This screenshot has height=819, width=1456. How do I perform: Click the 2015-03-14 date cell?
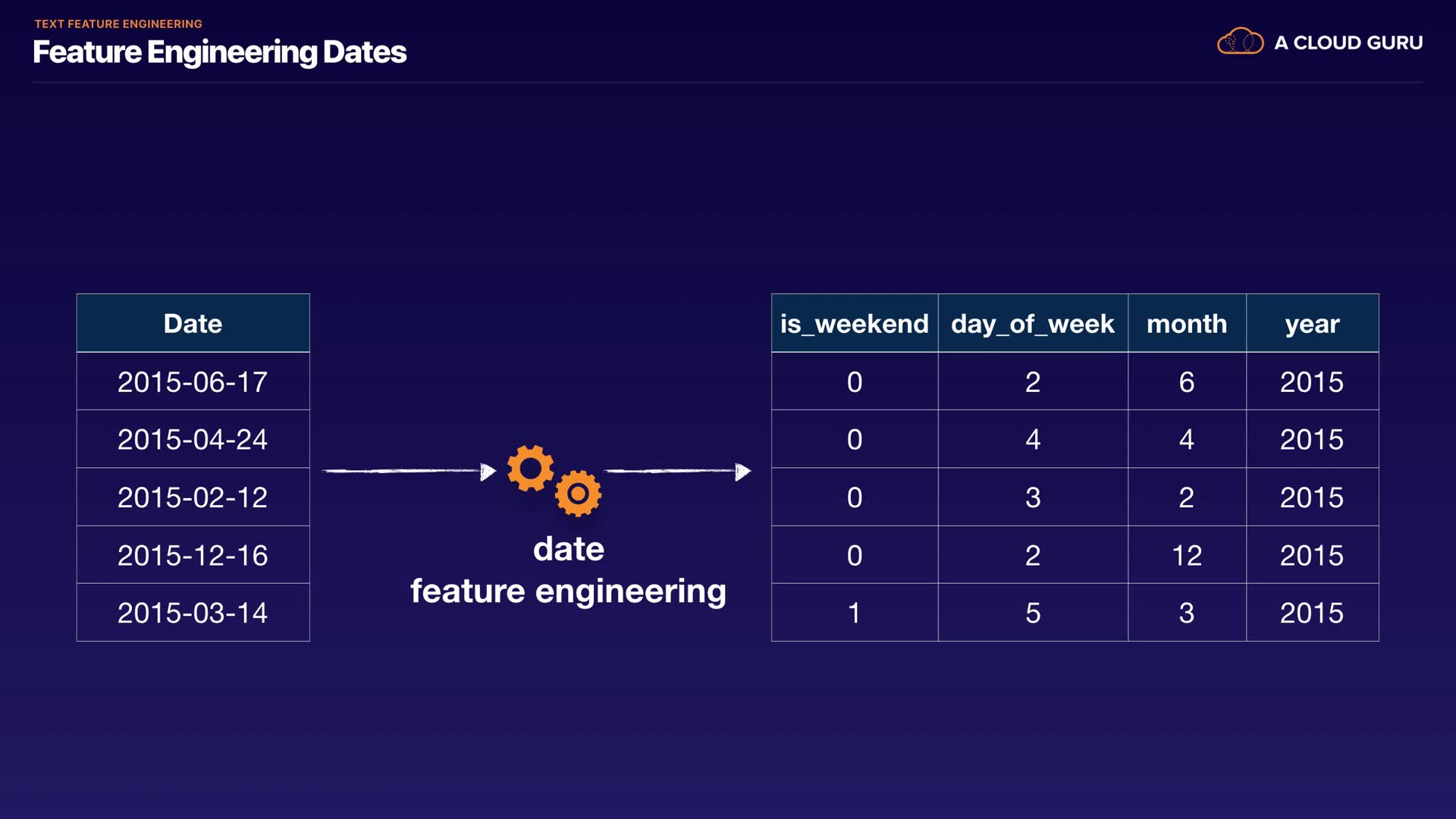(193, 613)
